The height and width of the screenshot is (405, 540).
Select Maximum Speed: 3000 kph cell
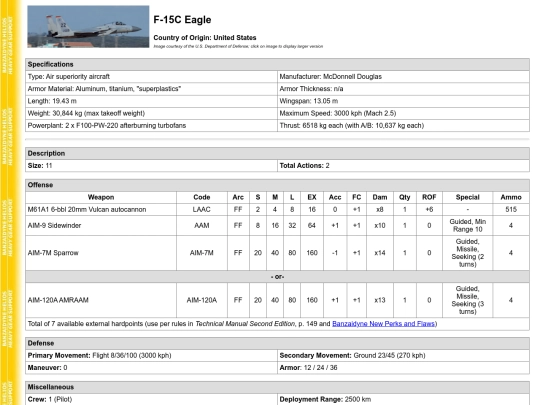tap(403, 113)
